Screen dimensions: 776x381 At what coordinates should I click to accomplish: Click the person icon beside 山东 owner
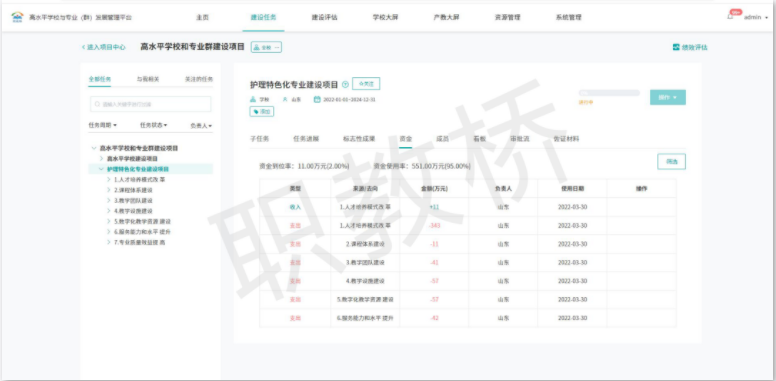tap(285, 99)
